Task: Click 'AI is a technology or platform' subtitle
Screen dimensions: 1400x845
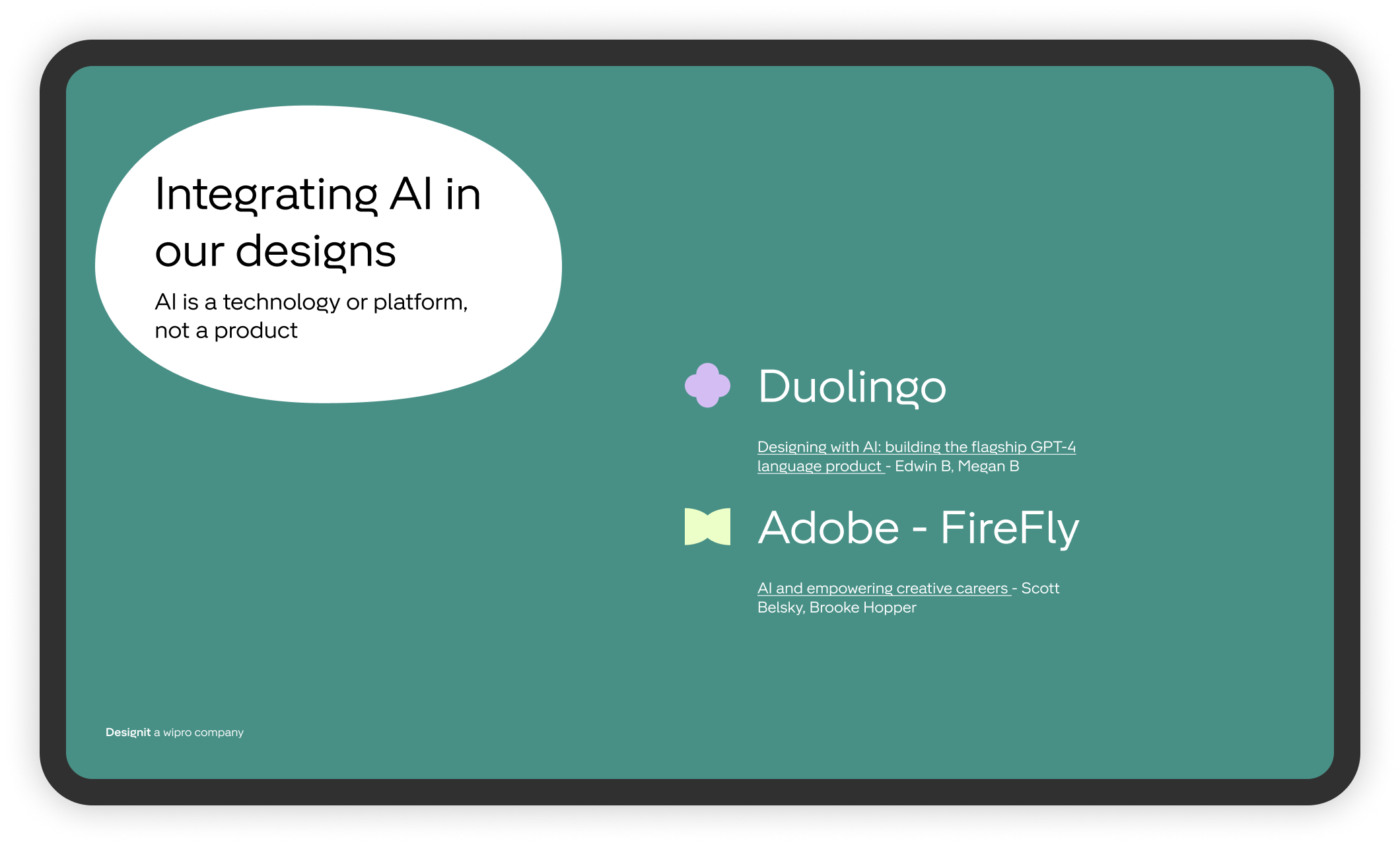Action: [x=311, y=302]
